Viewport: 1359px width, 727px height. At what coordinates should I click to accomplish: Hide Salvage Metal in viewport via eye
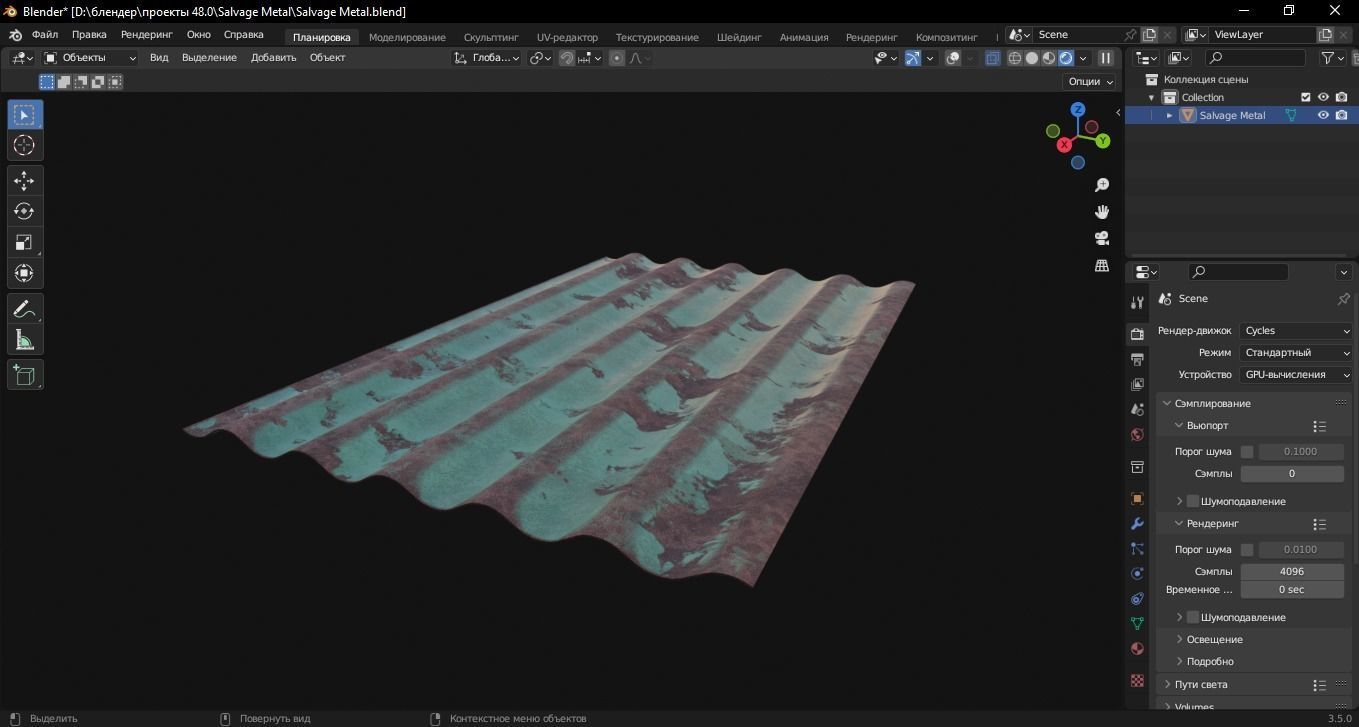[x=1323, y=115]
